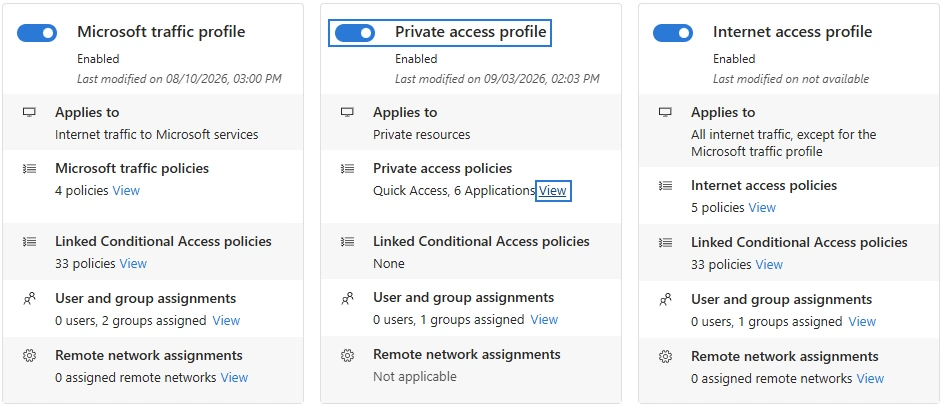Click 'None' under Linked Conditional Access policies
This screenshot has height=407, width=944.
point(389,264)
